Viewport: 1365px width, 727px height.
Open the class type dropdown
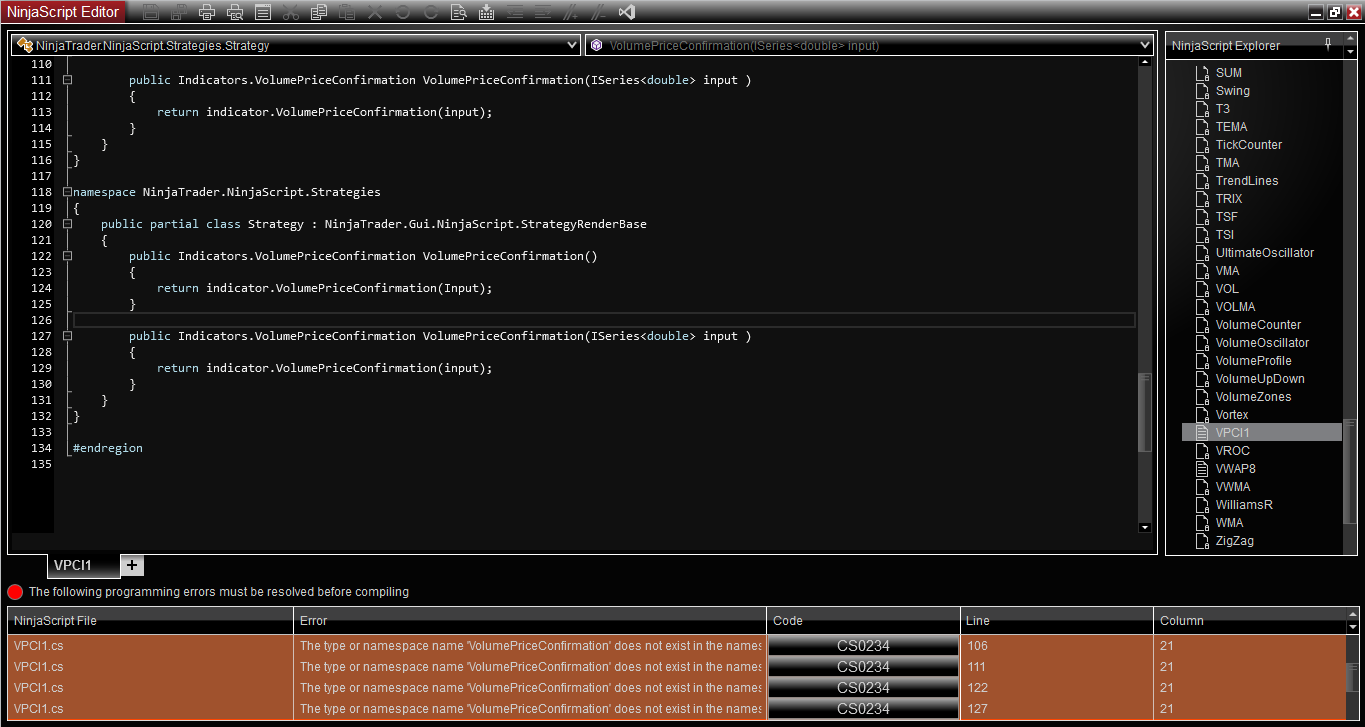[296, 45]
